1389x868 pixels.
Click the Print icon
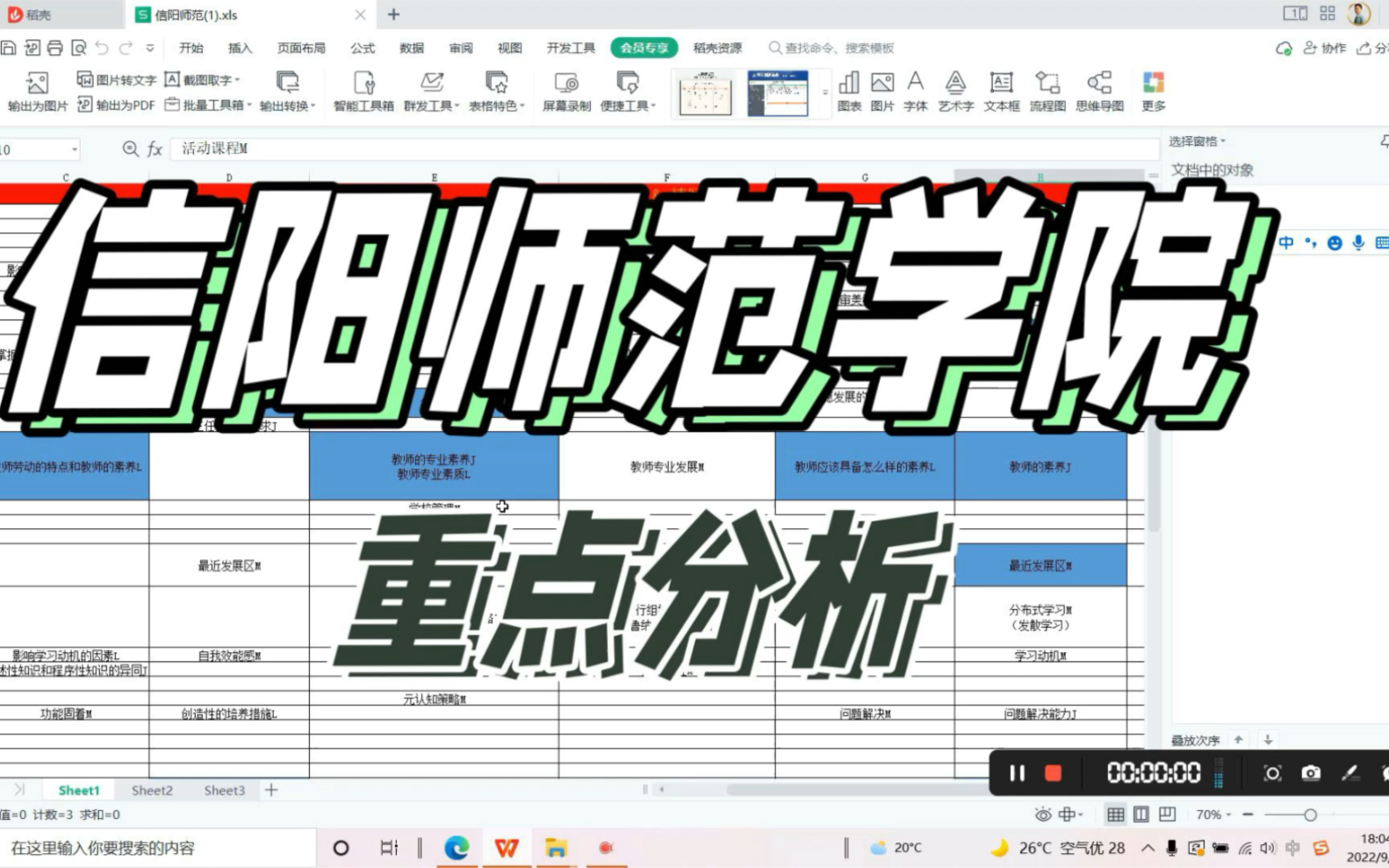click(54, 47)
